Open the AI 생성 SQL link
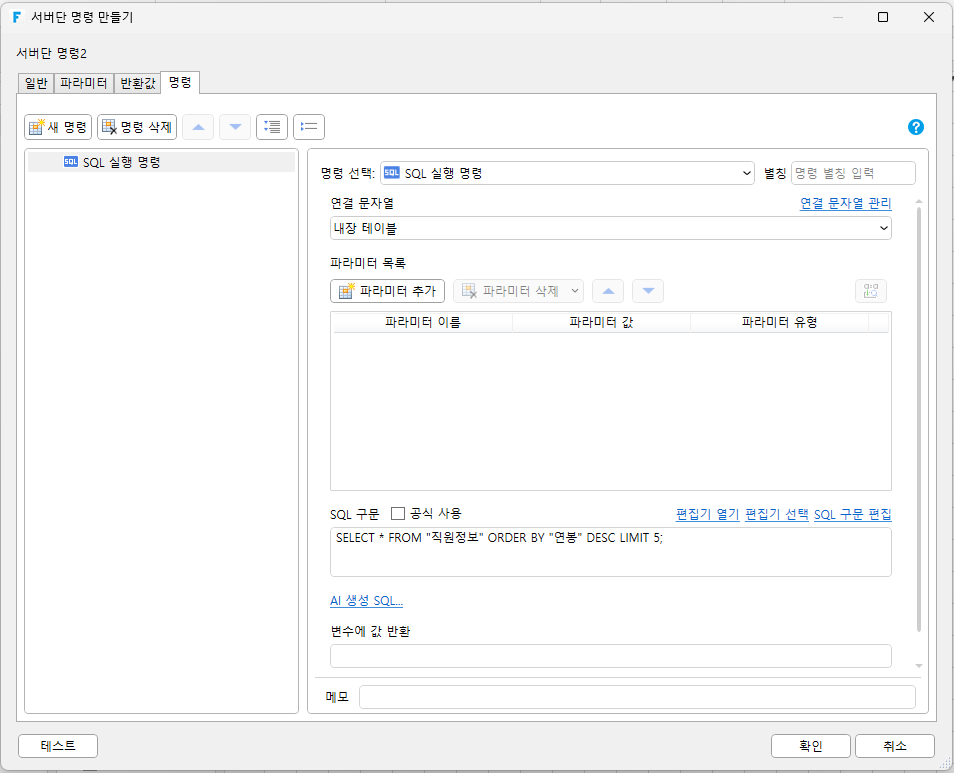The width and height of the screenshot is (954, 773). click(366, 601)
